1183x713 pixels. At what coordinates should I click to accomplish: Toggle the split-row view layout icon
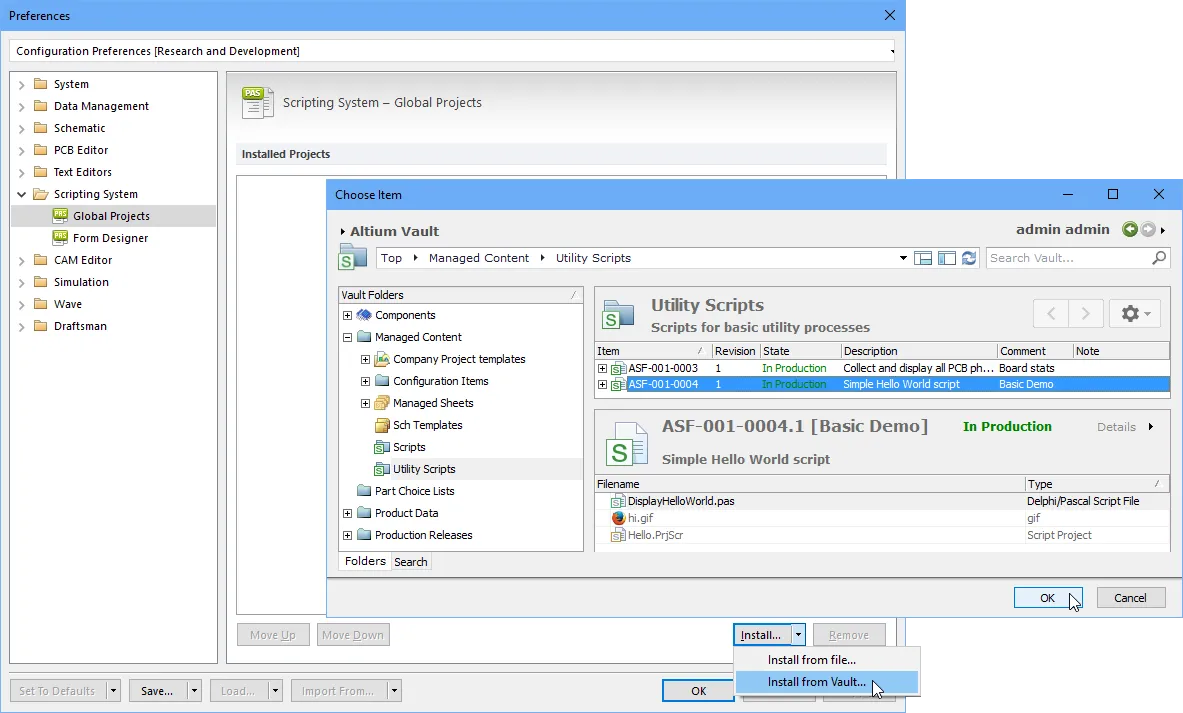pyautogui.click(x=923, y=258)
